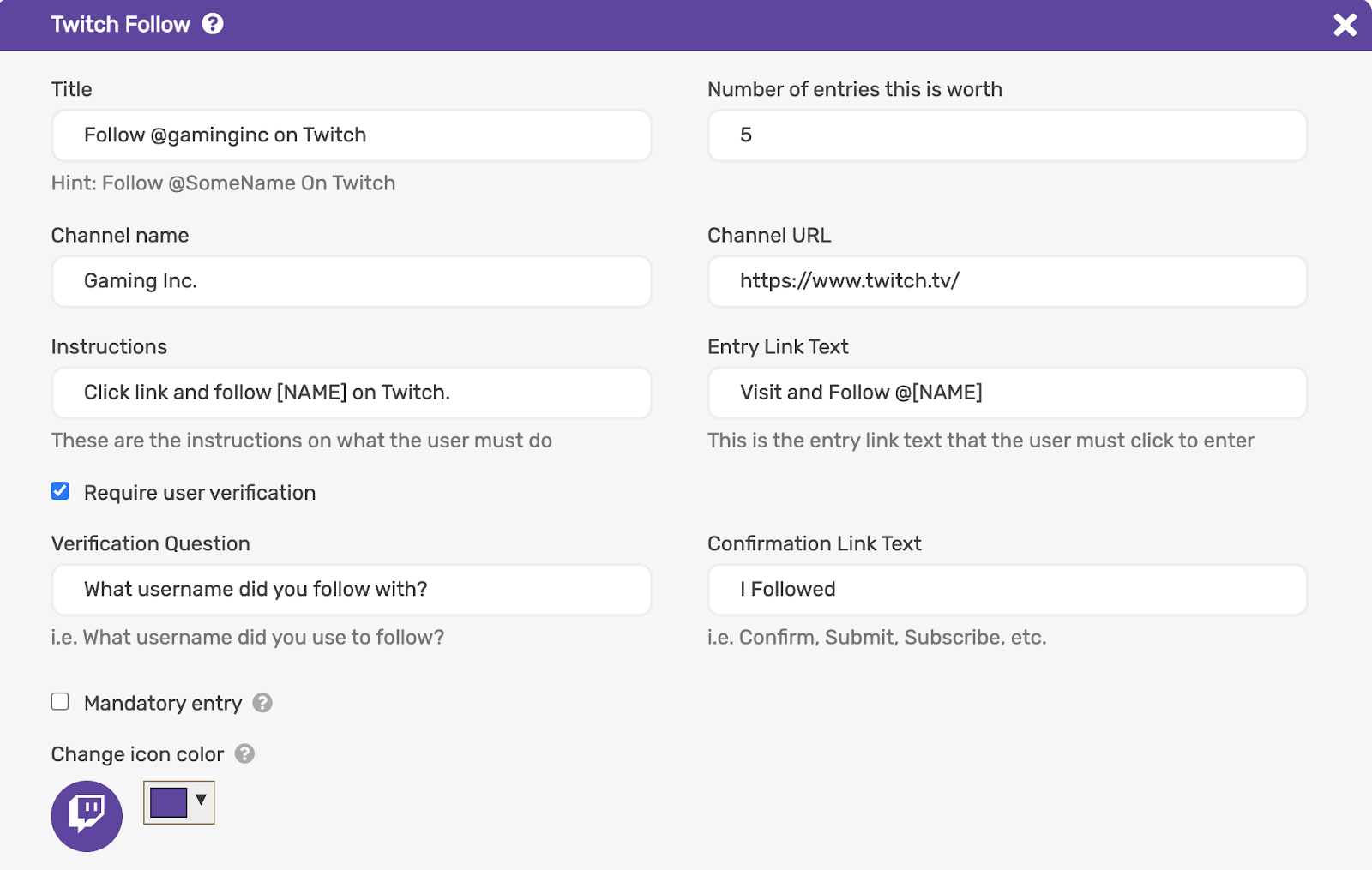Click the Mandatory entry help icon
This screenshot has height=870, width=1372.
click(262, 703)
